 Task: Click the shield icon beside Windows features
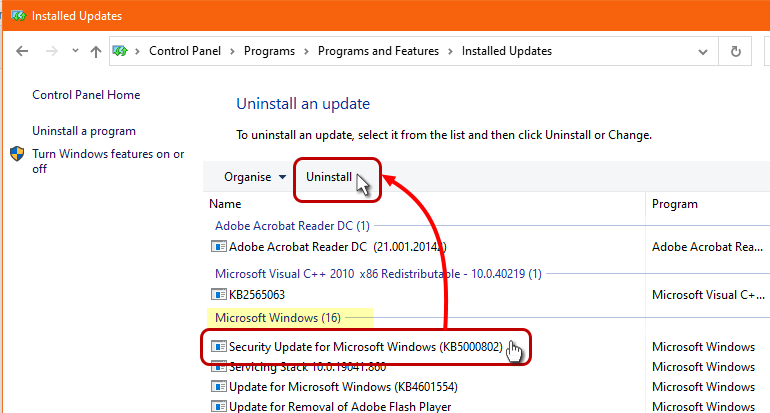pos(17,154)
